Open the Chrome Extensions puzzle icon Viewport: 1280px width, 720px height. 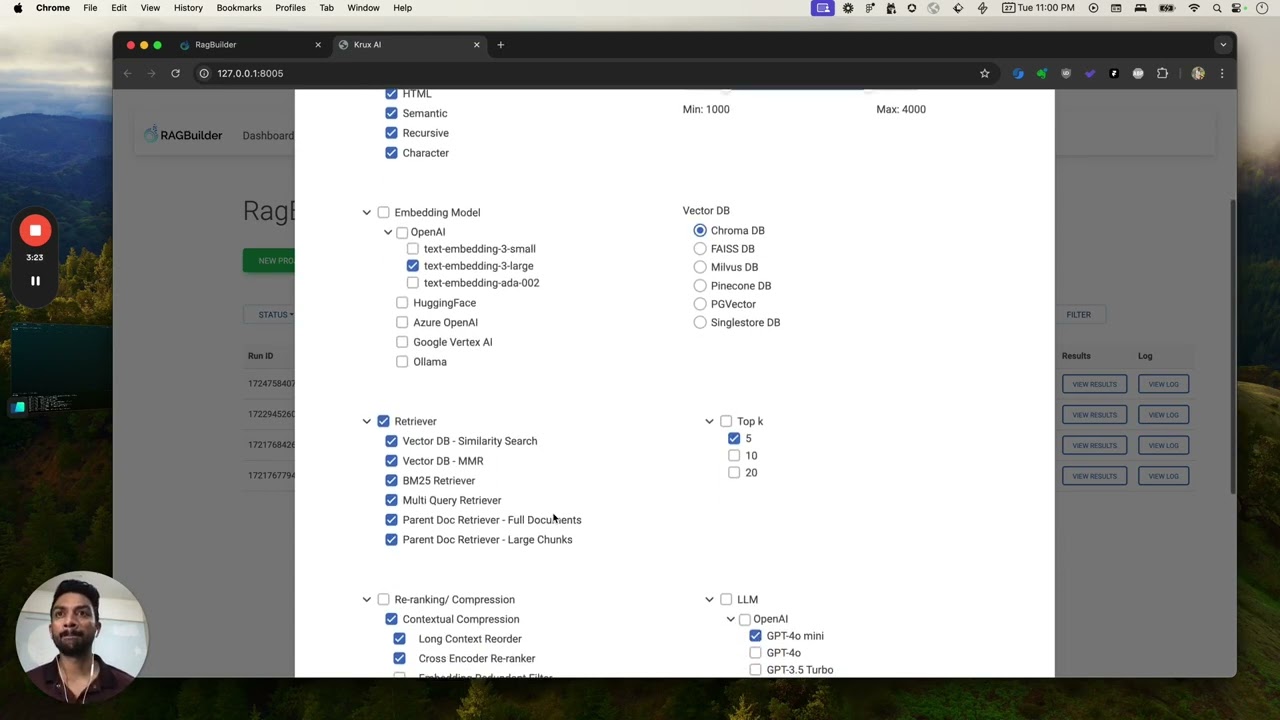tap(1162, 73)
